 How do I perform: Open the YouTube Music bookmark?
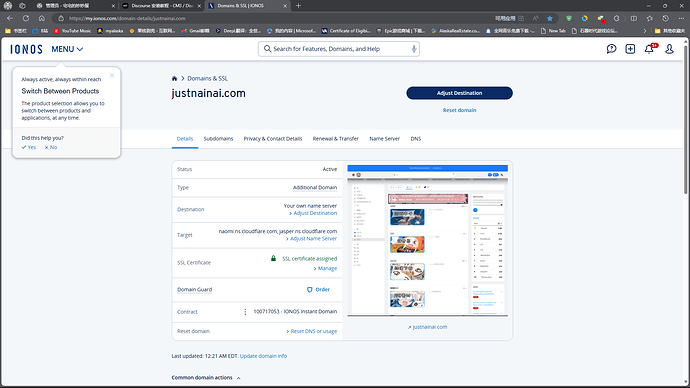[72, 31]
